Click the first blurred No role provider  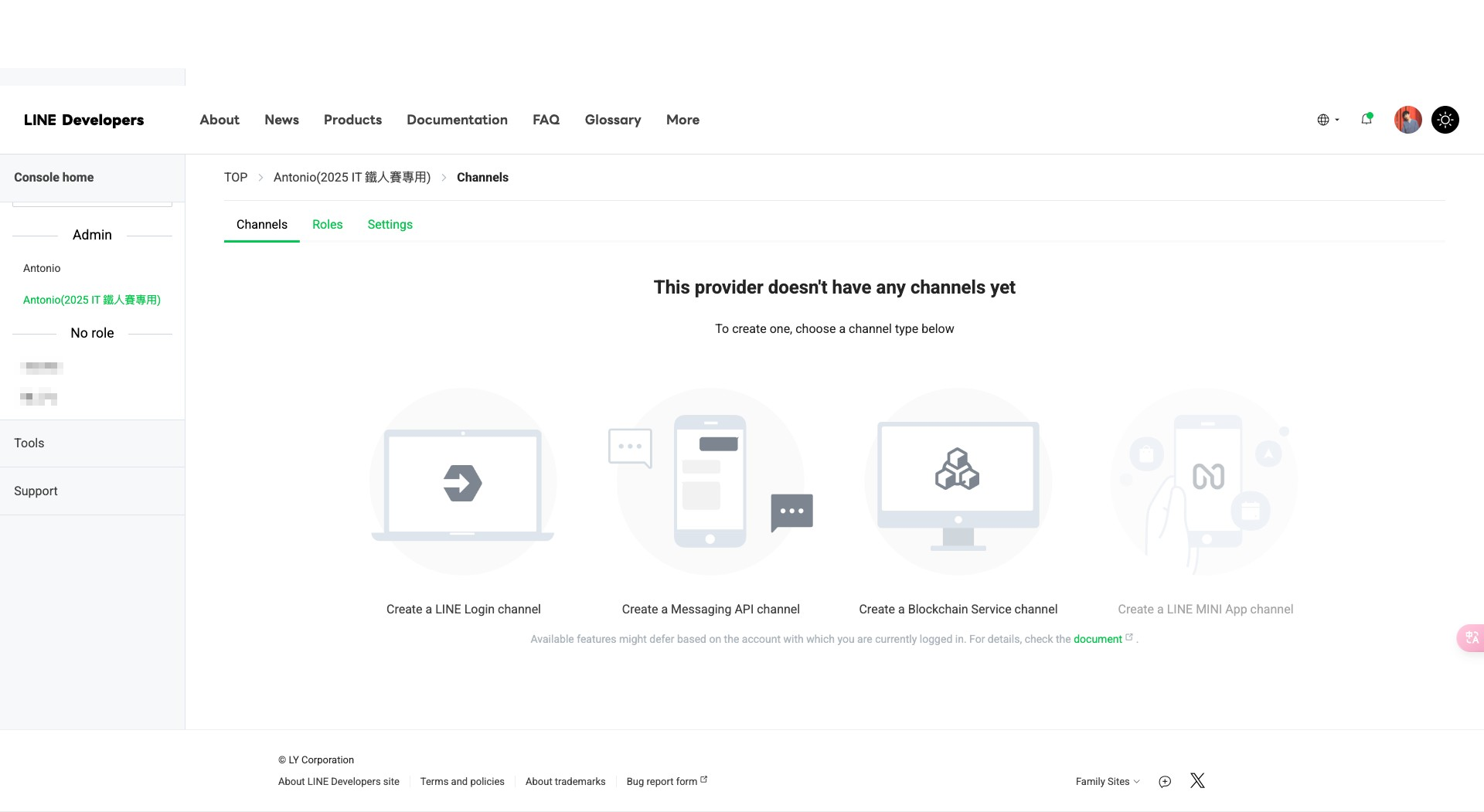point(42,368)
